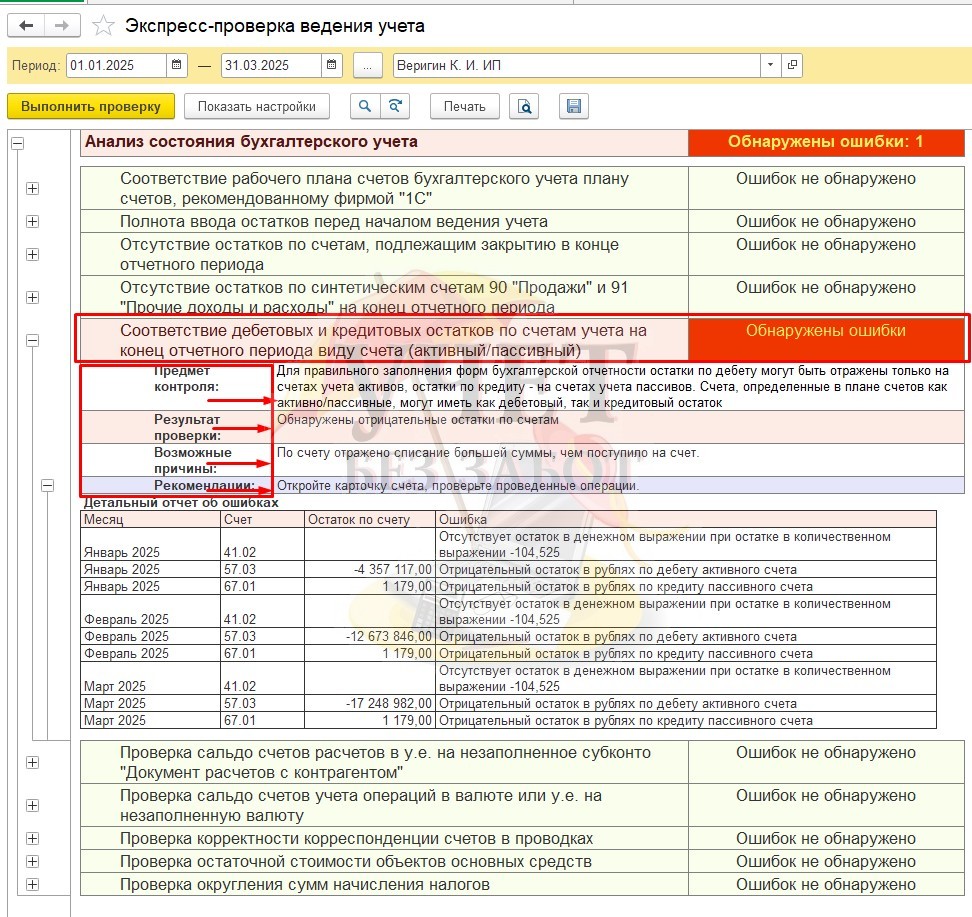Click the find next icon beside search

click(x=396, y=107)
